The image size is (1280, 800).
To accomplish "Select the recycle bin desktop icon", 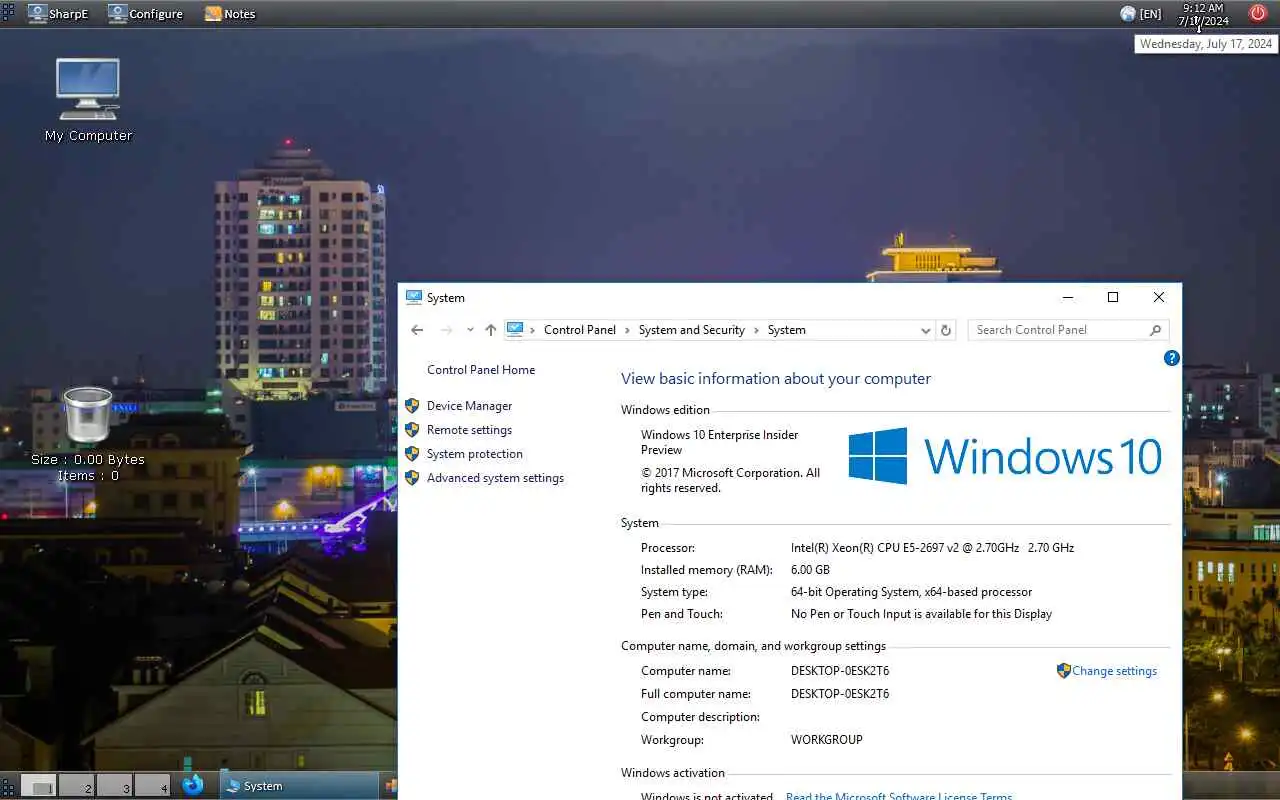I will pos(87,415).
